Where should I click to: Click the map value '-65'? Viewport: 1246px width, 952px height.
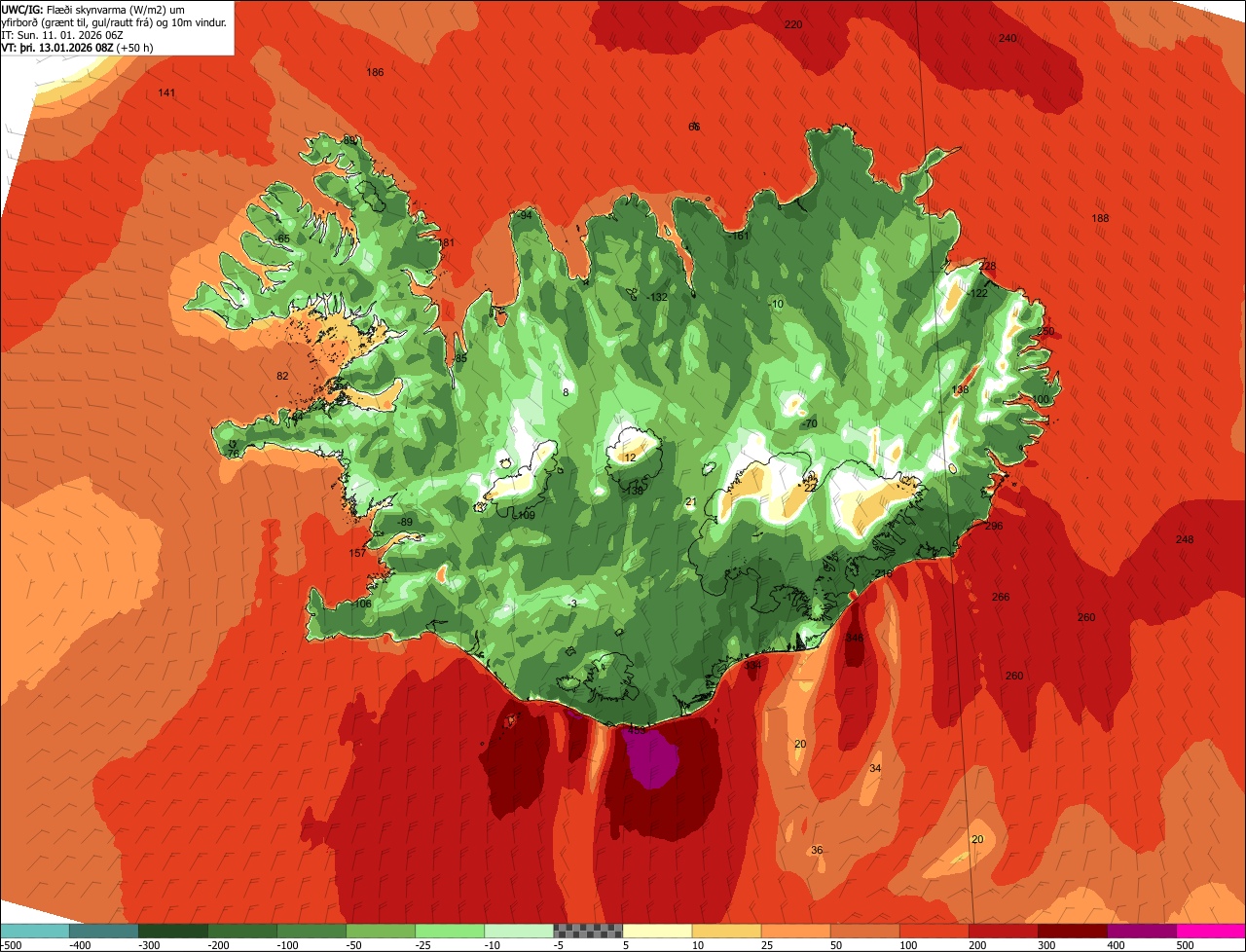coord(281,238)
